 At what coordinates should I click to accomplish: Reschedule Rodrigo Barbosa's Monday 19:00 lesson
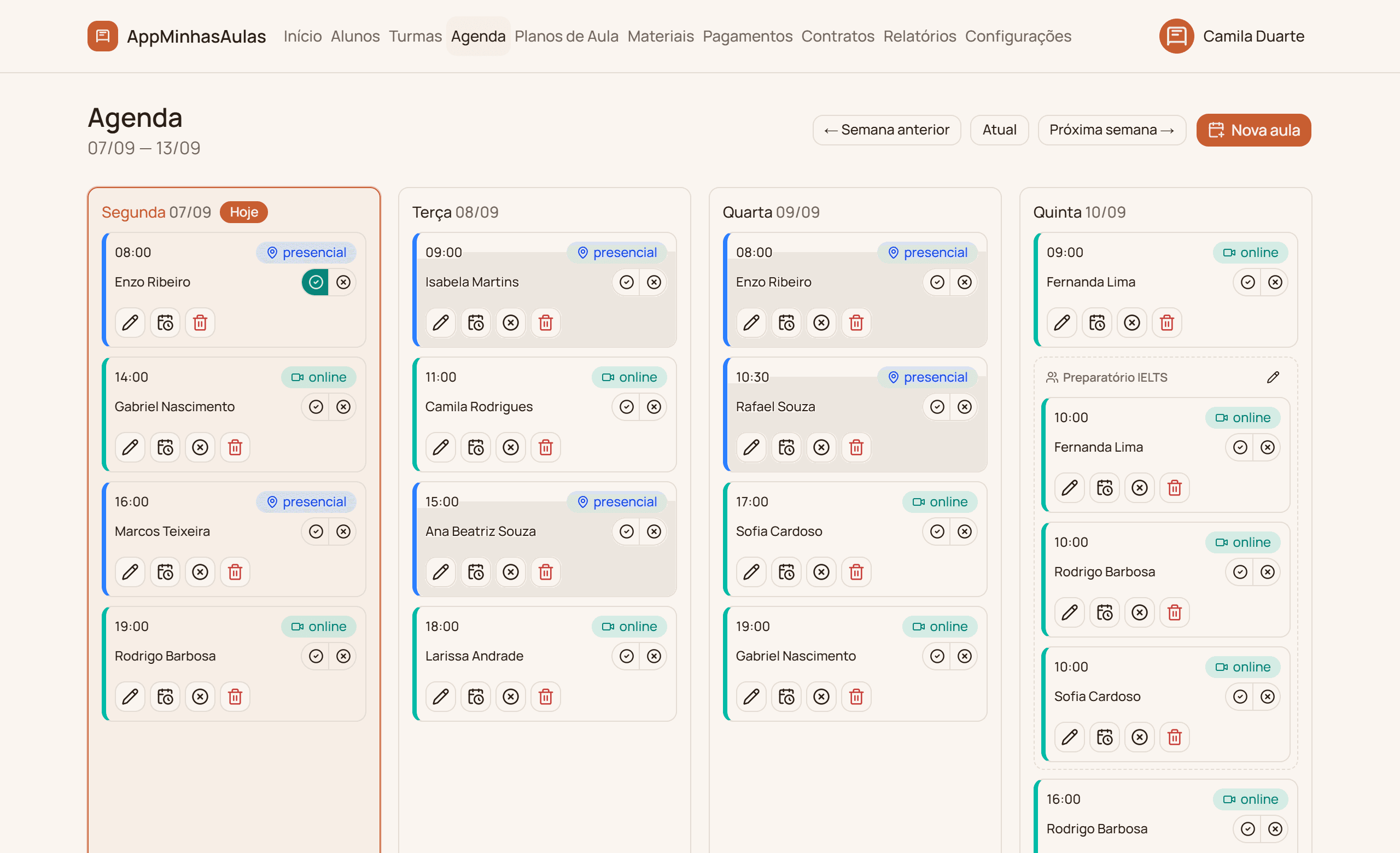pos(165,697)
